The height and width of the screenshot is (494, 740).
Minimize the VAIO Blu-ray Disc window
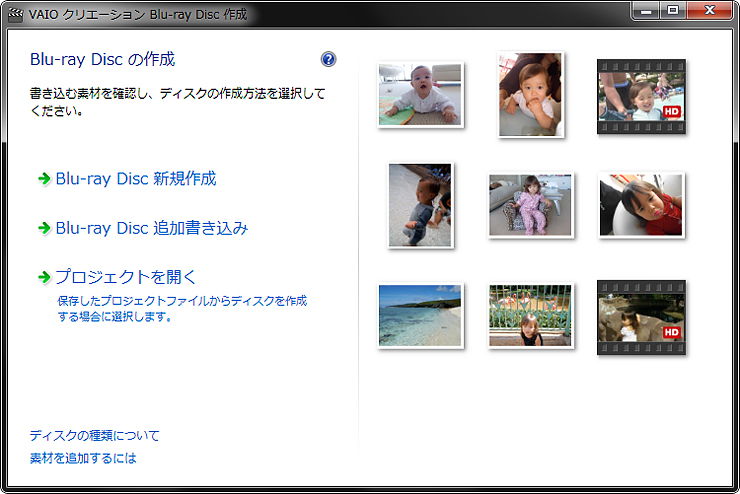pyautogui.click(x=647, y=13)
